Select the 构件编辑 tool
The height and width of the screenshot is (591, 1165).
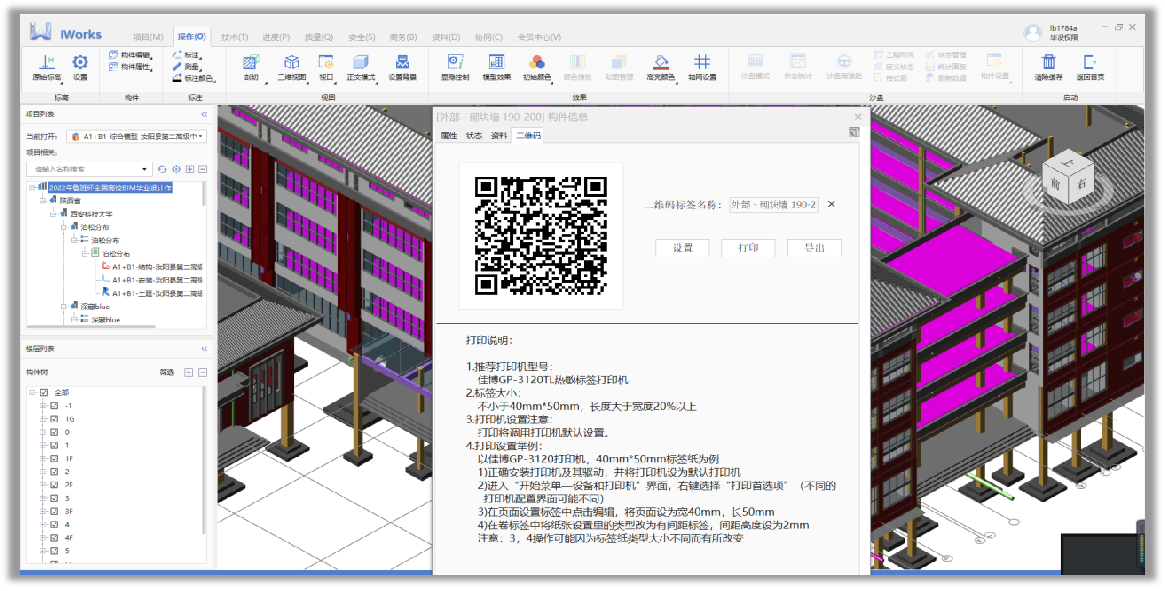(x=131, y=55)
